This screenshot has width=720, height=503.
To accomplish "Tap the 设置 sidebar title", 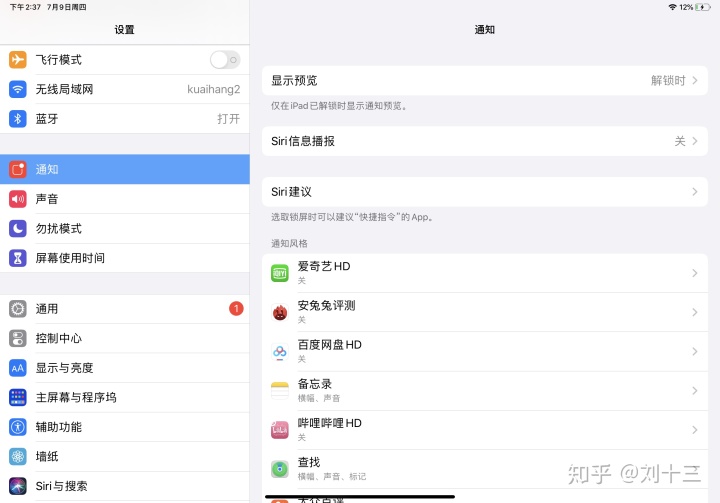I will pyautogui.click(x=124, y=30).
